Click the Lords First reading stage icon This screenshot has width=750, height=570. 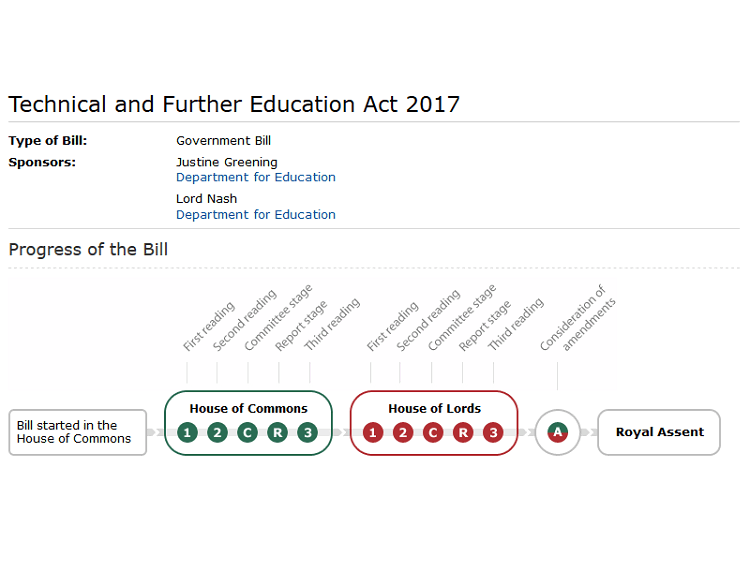pyautogui.click(x=373, y=432)
